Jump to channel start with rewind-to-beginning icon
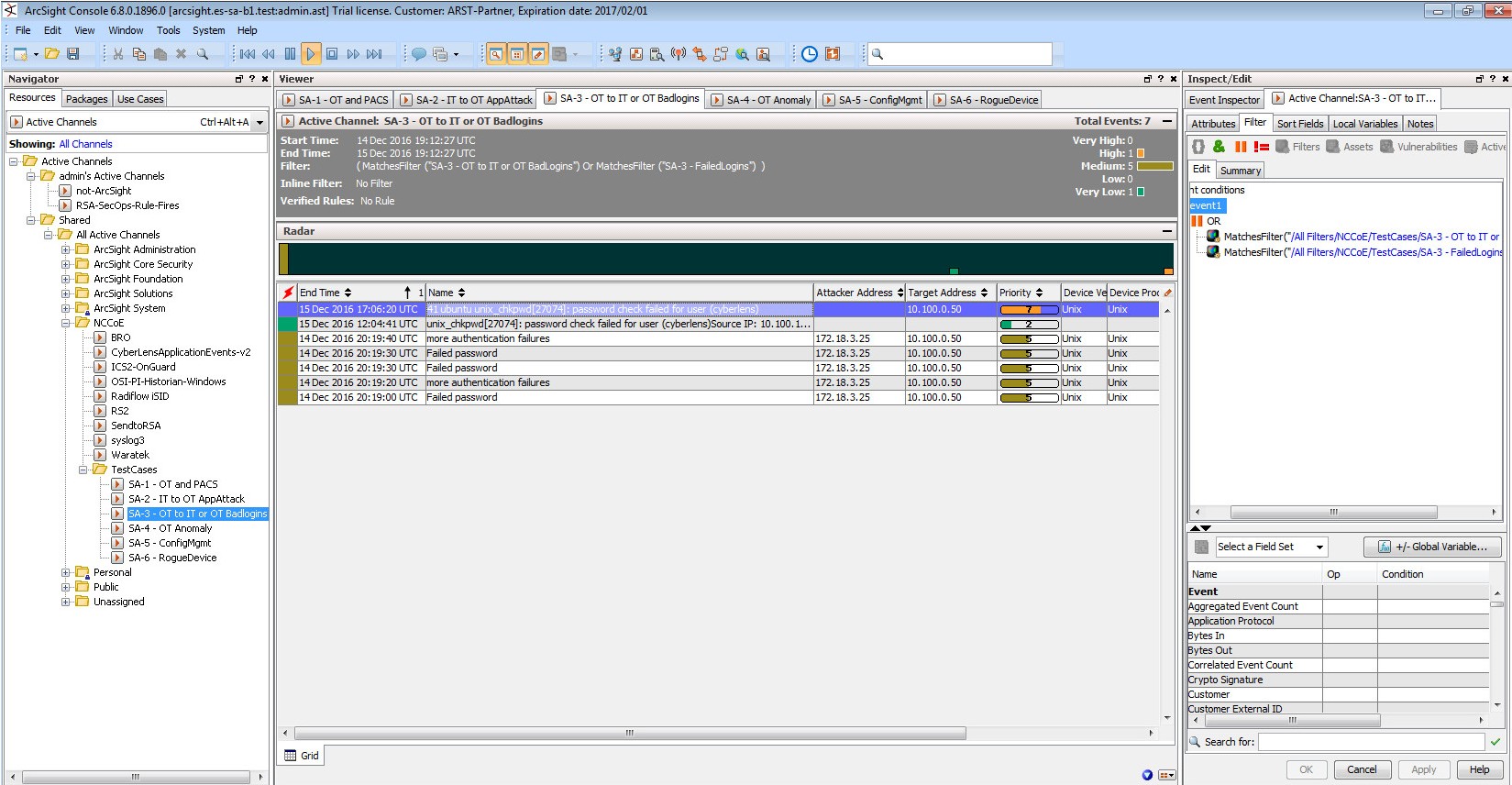 pos(248,54)
